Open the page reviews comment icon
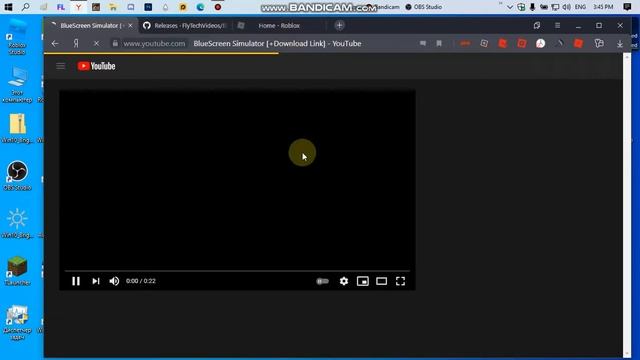Image resolution: width=640 pixels, height=360 pixels. click(x=423, y=43)
